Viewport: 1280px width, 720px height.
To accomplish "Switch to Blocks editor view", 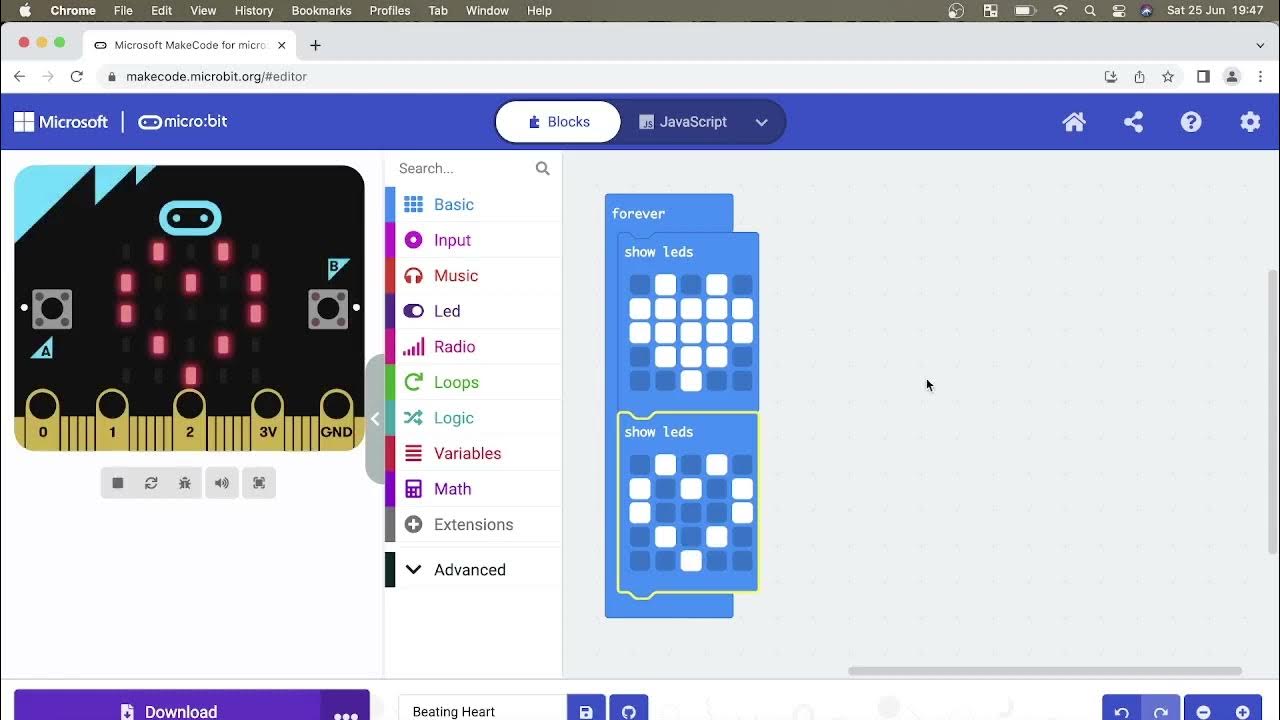I will coord(559,122).
